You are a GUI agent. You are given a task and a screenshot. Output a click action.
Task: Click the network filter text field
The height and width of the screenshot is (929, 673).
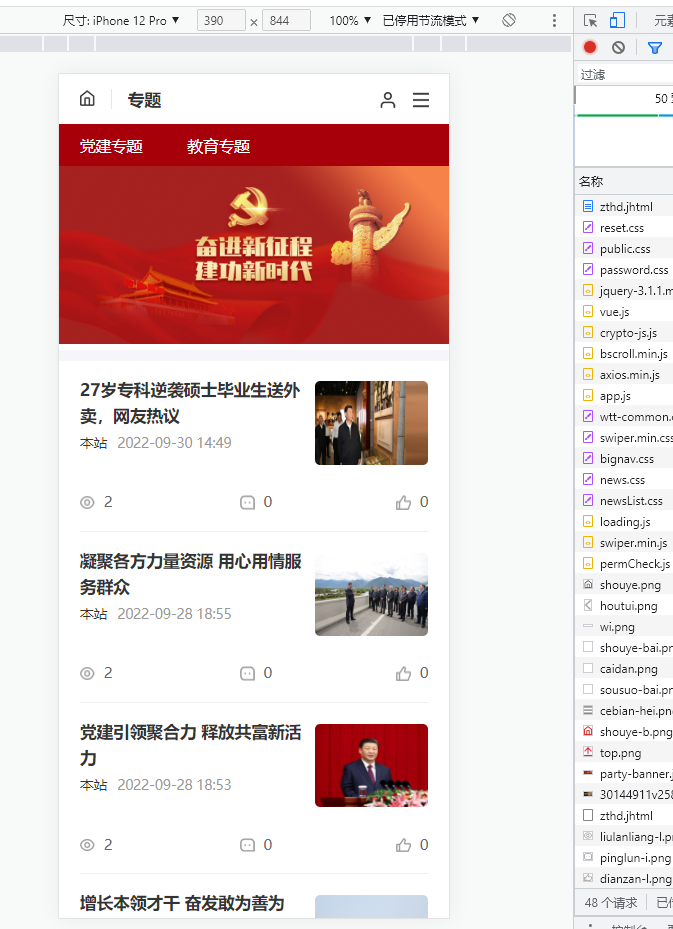point(625,74)
